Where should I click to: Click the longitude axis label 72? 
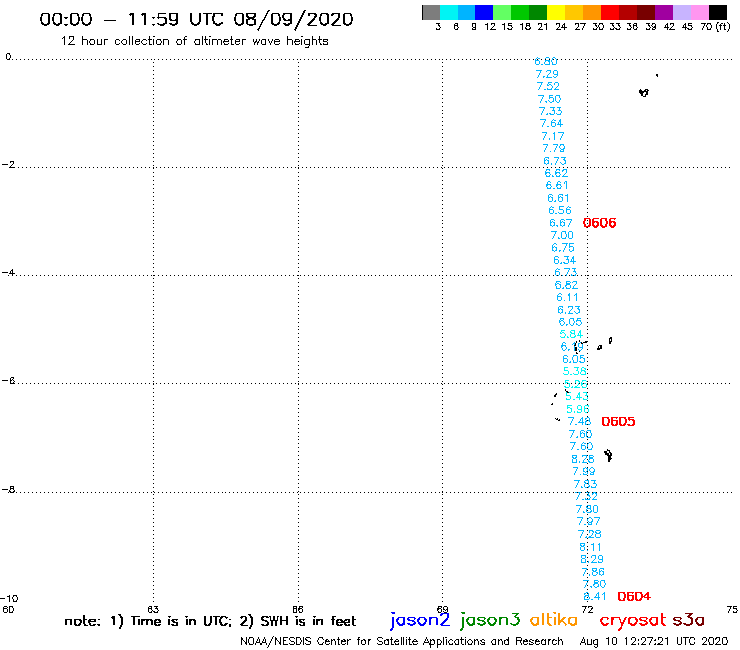[587, 609]
